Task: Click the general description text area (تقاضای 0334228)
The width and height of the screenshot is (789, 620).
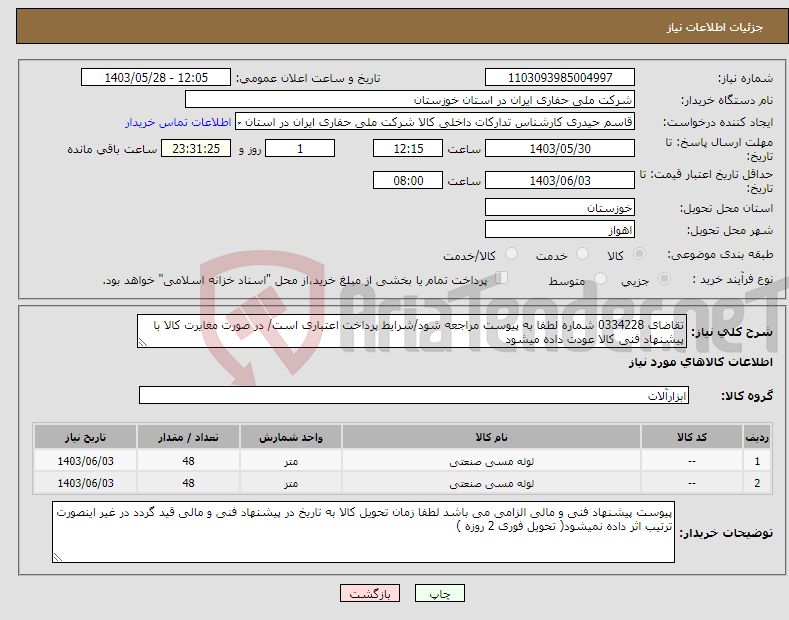Action: [412, 331]
